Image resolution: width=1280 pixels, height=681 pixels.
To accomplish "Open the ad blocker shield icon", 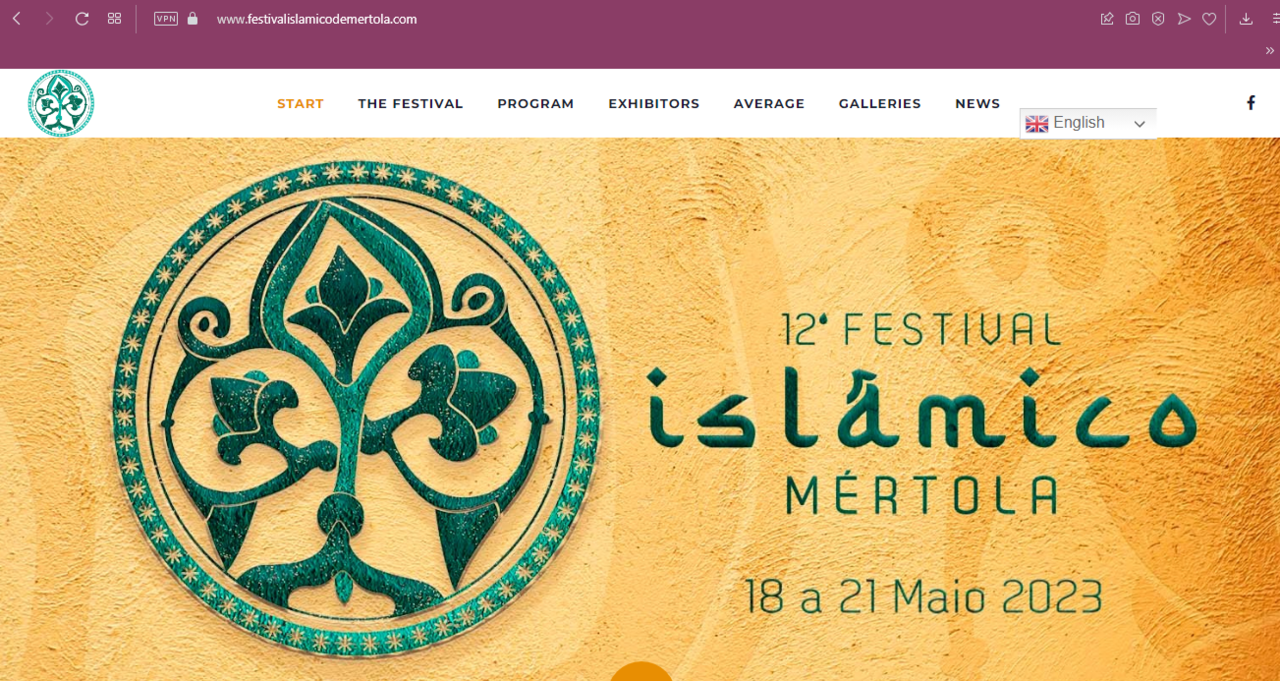I will [1158, 18].
